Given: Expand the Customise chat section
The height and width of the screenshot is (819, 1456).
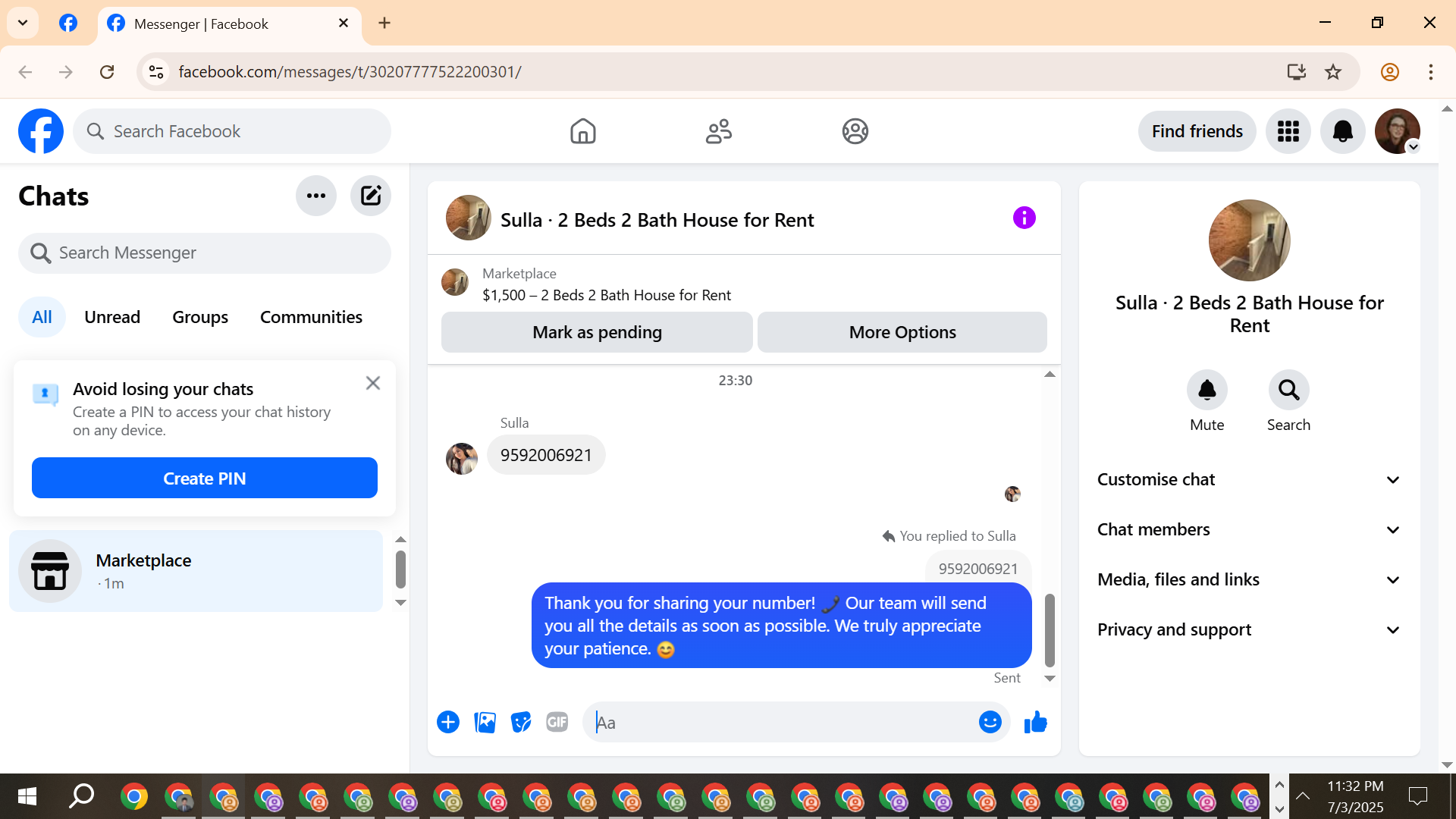Looking at the screenshot, I should point(1249,479).
